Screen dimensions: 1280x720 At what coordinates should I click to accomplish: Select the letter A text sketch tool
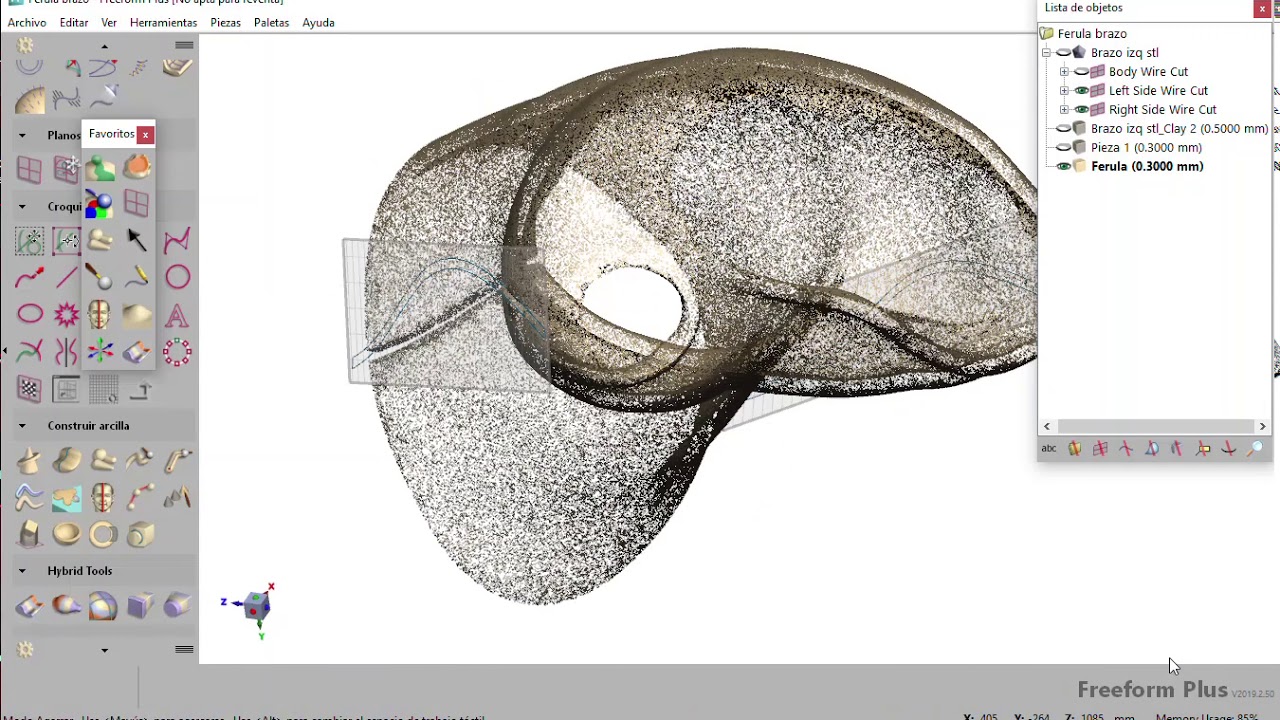click(x=176, y=315)
